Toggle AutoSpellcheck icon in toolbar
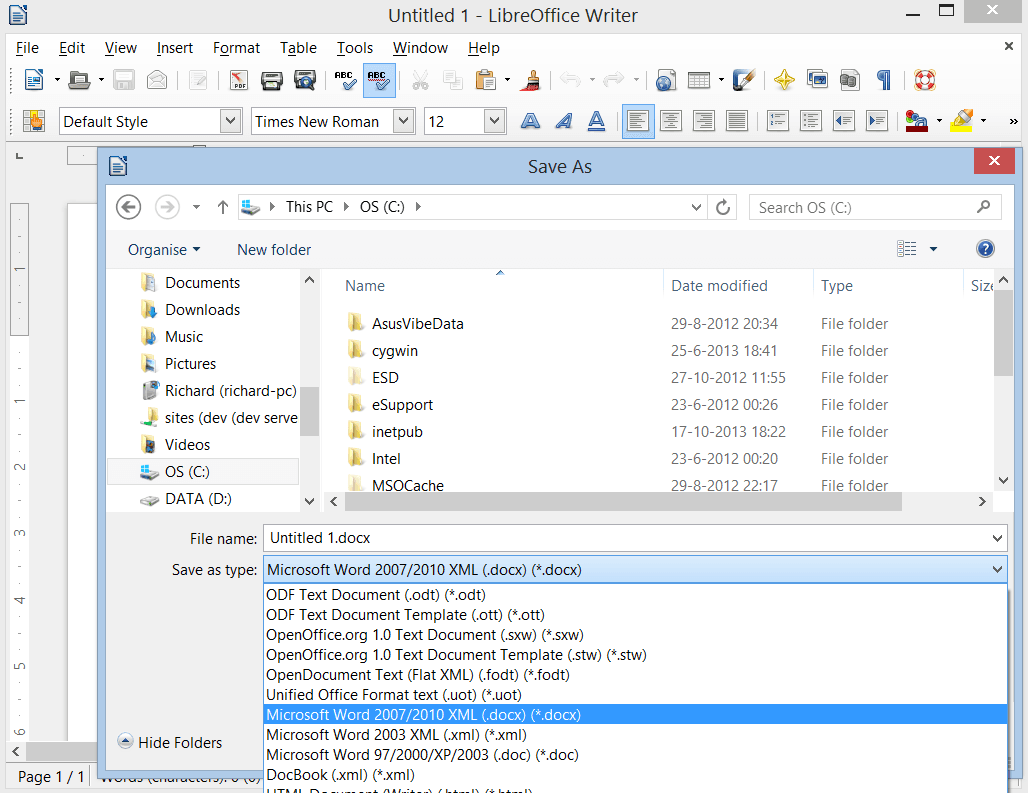The height and width of the screenshot is (793, 1028). [378, 80]
